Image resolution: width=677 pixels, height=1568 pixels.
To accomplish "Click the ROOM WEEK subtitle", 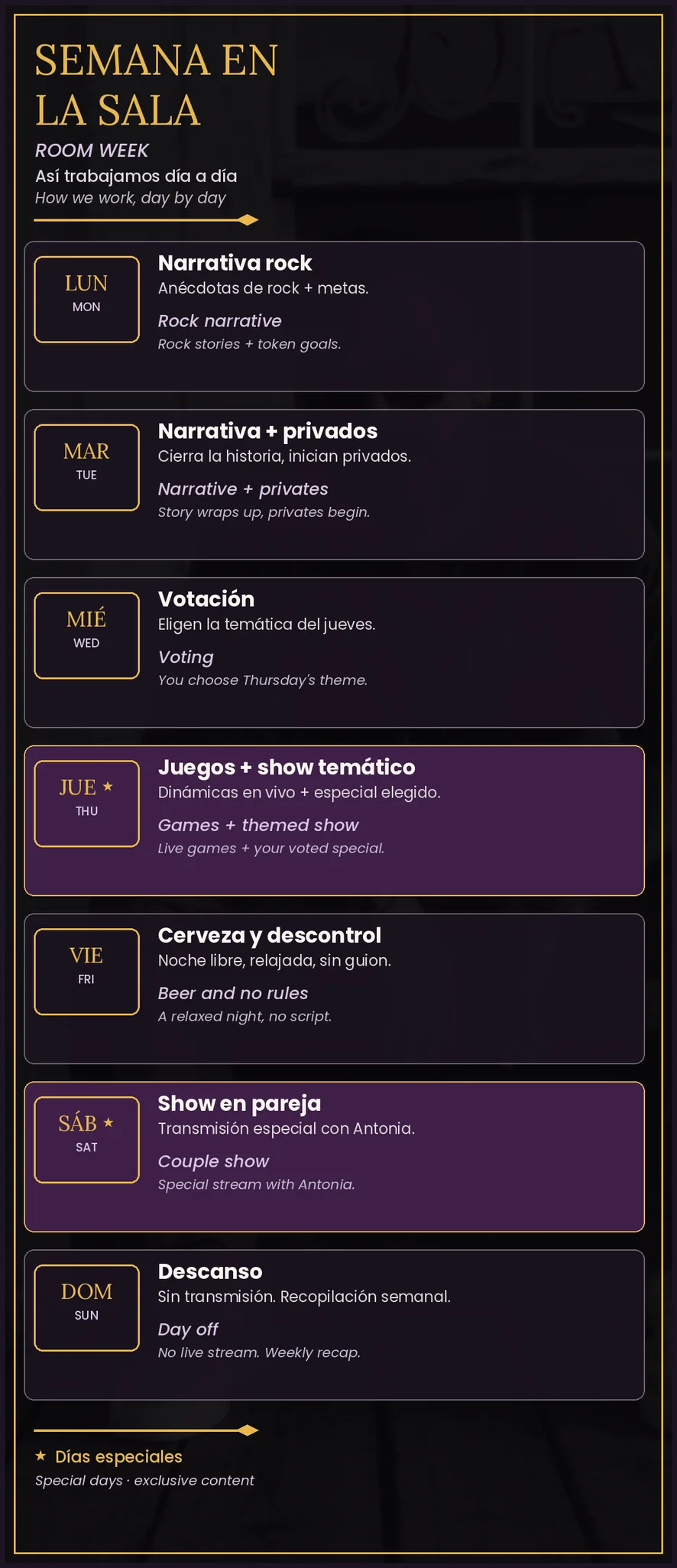I will click(x=92, y=151).
